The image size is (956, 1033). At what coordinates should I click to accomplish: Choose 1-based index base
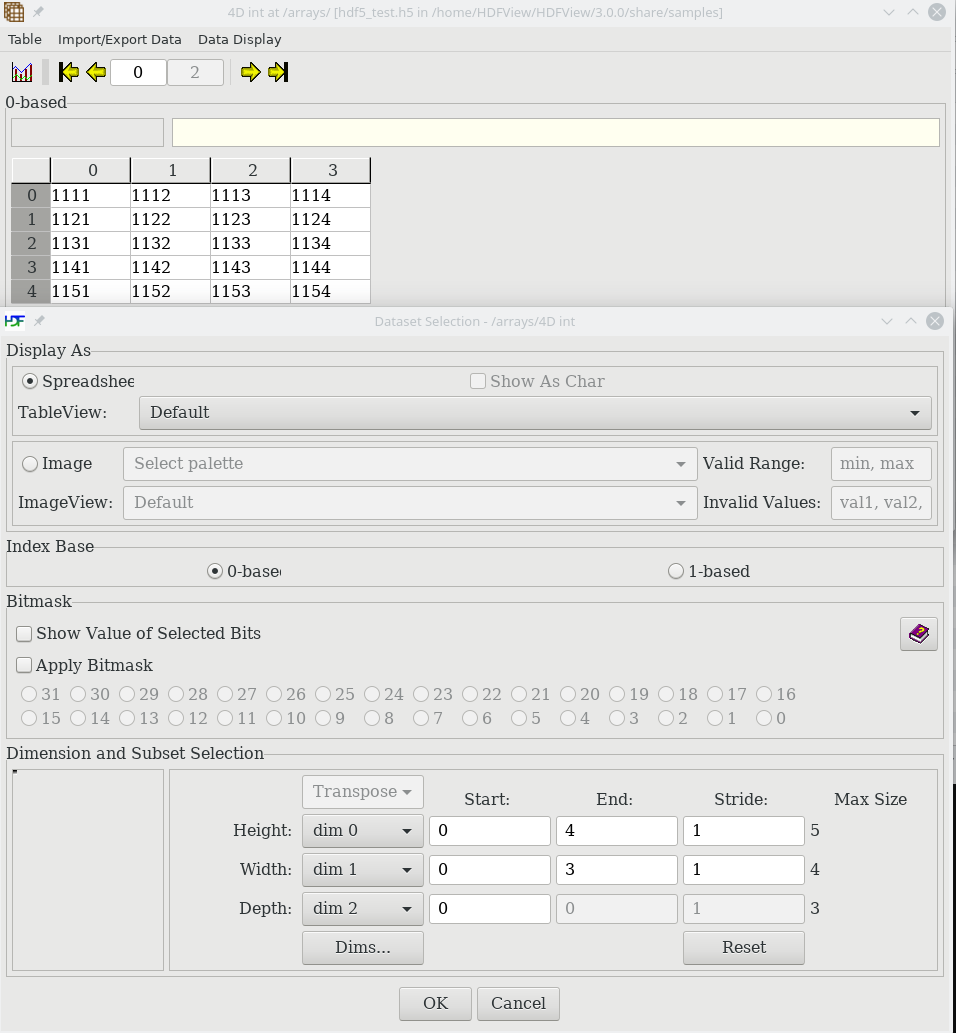click(x=709, y=571)
